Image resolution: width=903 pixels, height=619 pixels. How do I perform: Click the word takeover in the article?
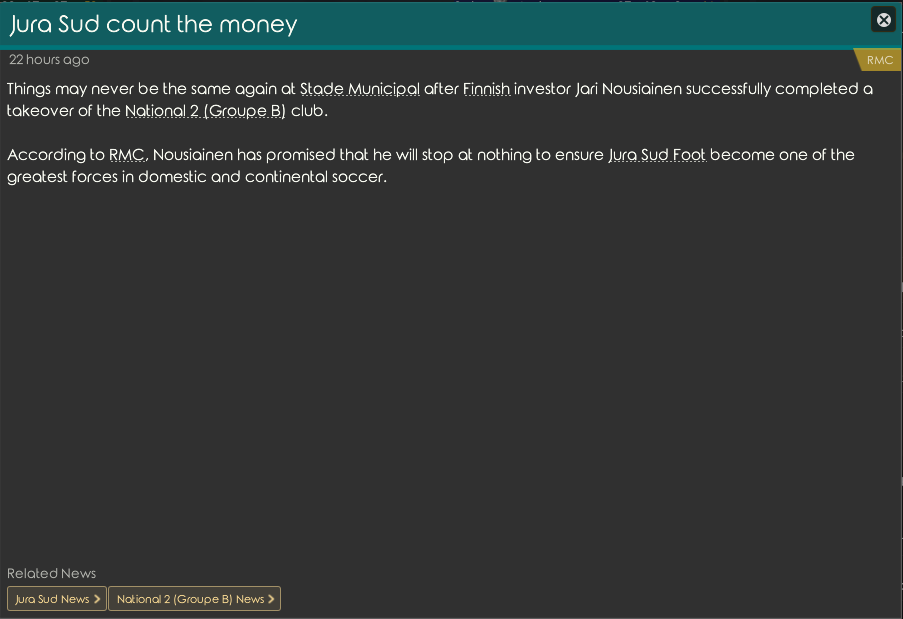40,111
